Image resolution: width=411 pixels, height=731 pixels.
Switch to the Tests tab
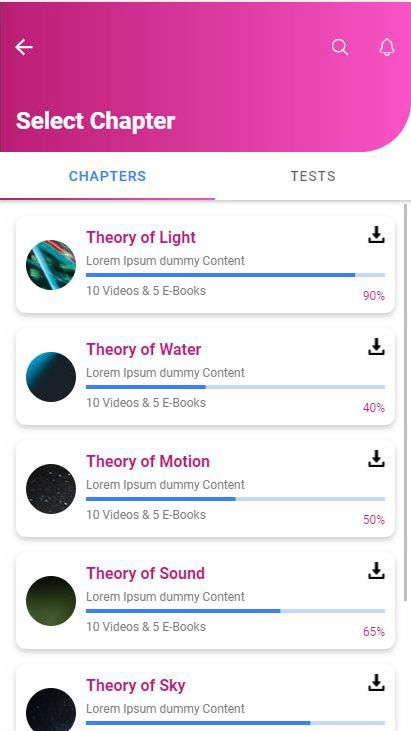point(313,176)
